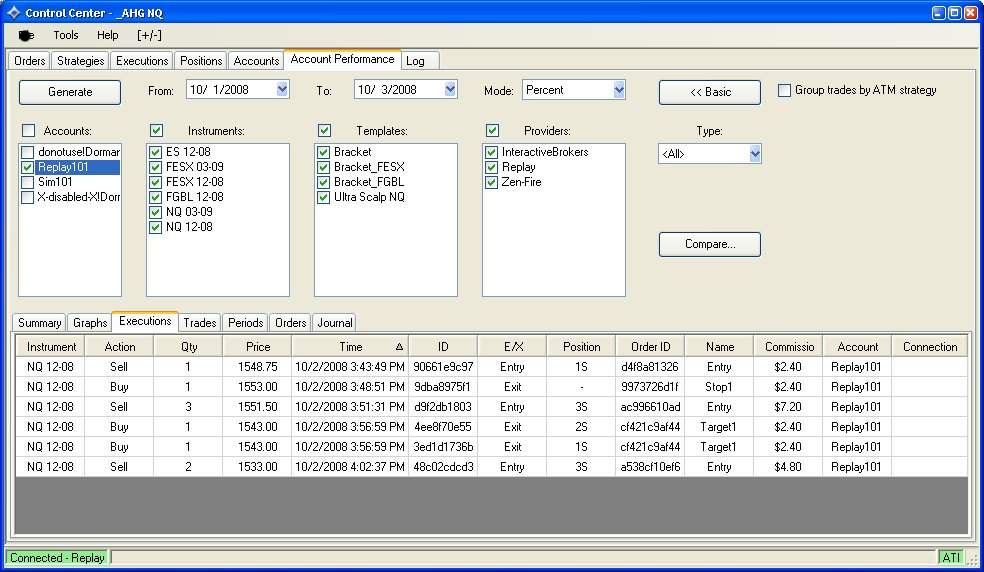Sort by the Commission column header
This screenshot has height=572, width=984.
tap(788, 347)
